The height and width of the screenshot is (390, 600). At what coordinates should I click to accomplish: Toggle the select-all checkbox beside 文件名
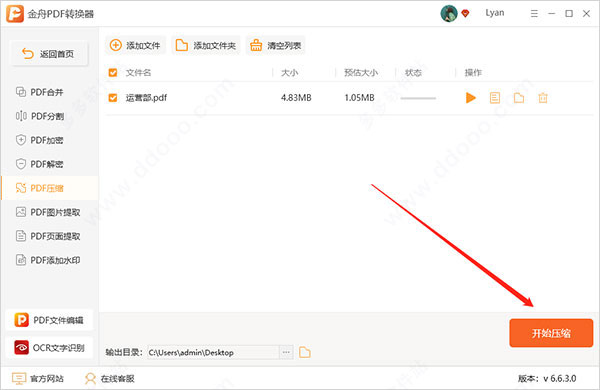[113, 72]
